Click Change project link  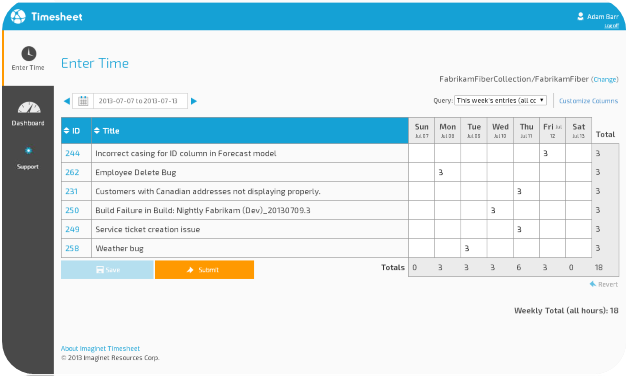point(605,79)
